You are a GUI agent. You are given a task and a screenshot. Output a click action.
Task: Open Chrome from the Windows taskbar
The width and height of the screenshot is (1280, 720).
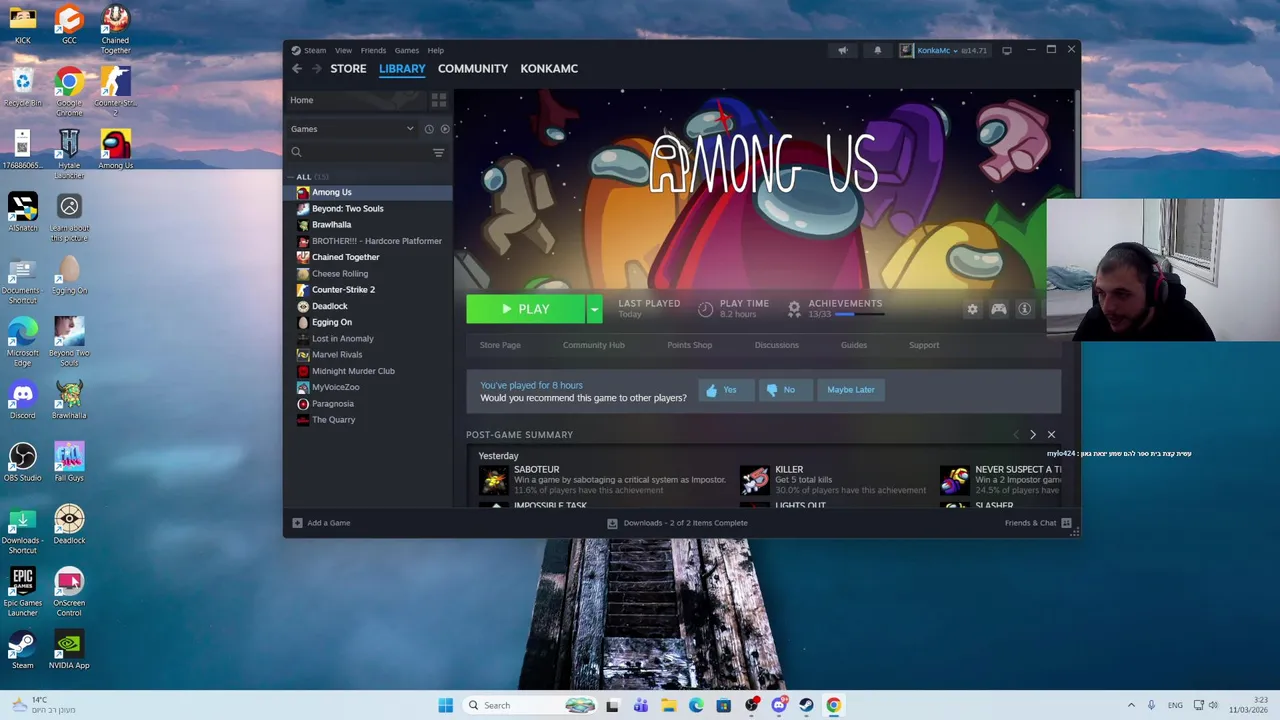click(833, 705)
